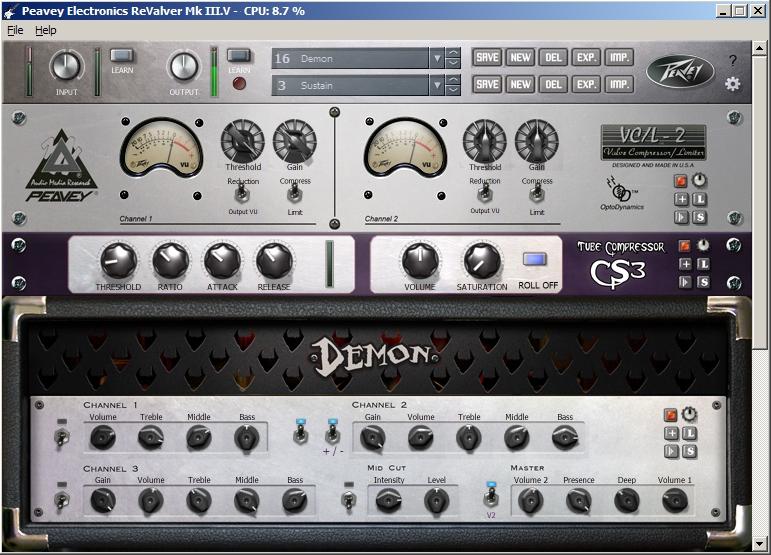771x555 pixels.
Task: Click EXP. in the Sustain preset row
Action: click(586, 85)
